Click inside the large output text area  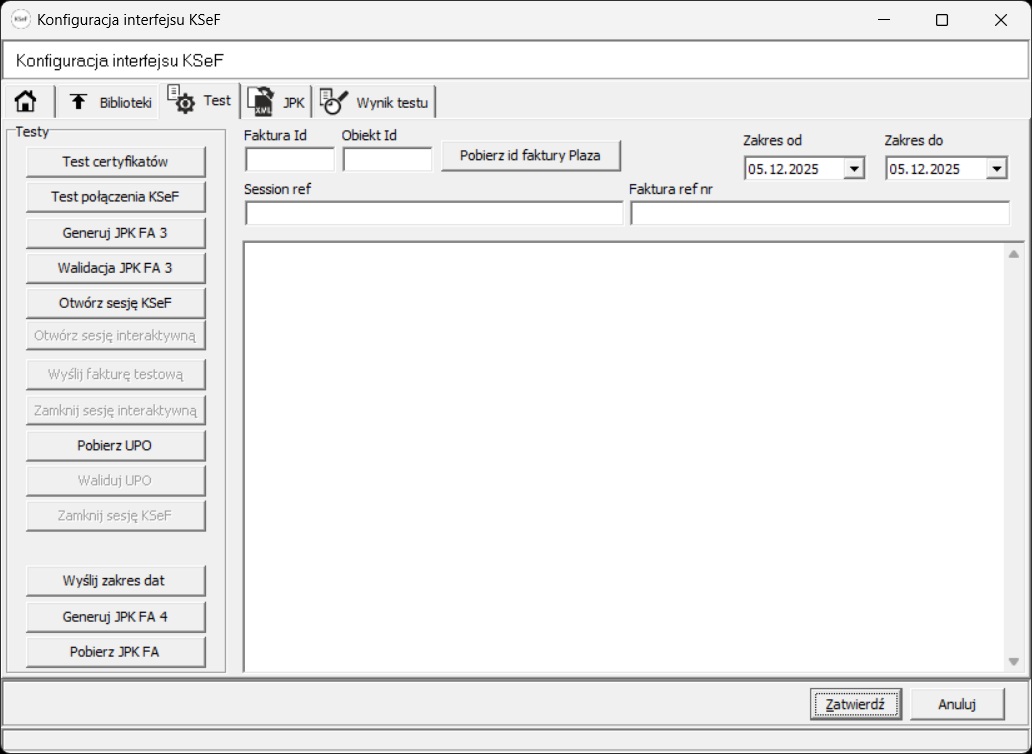(624, 457)
